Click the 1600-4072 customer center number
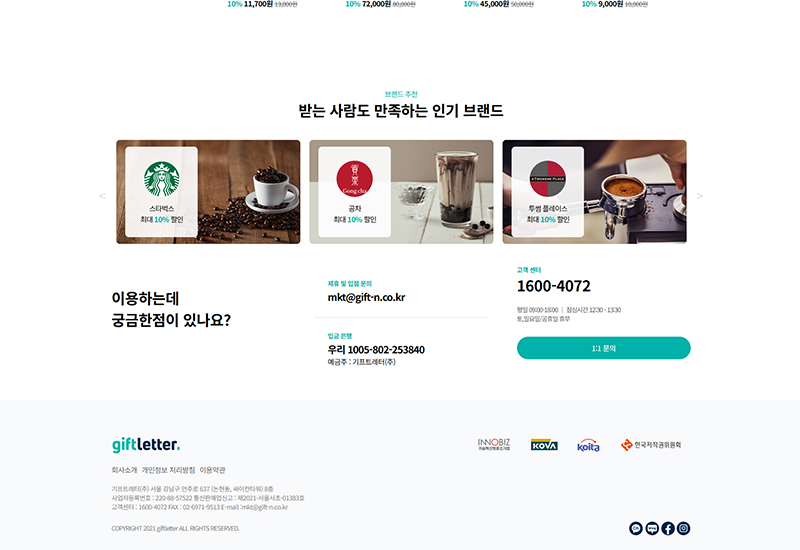Screen dimensions: 800x550 tap(554, 286)
